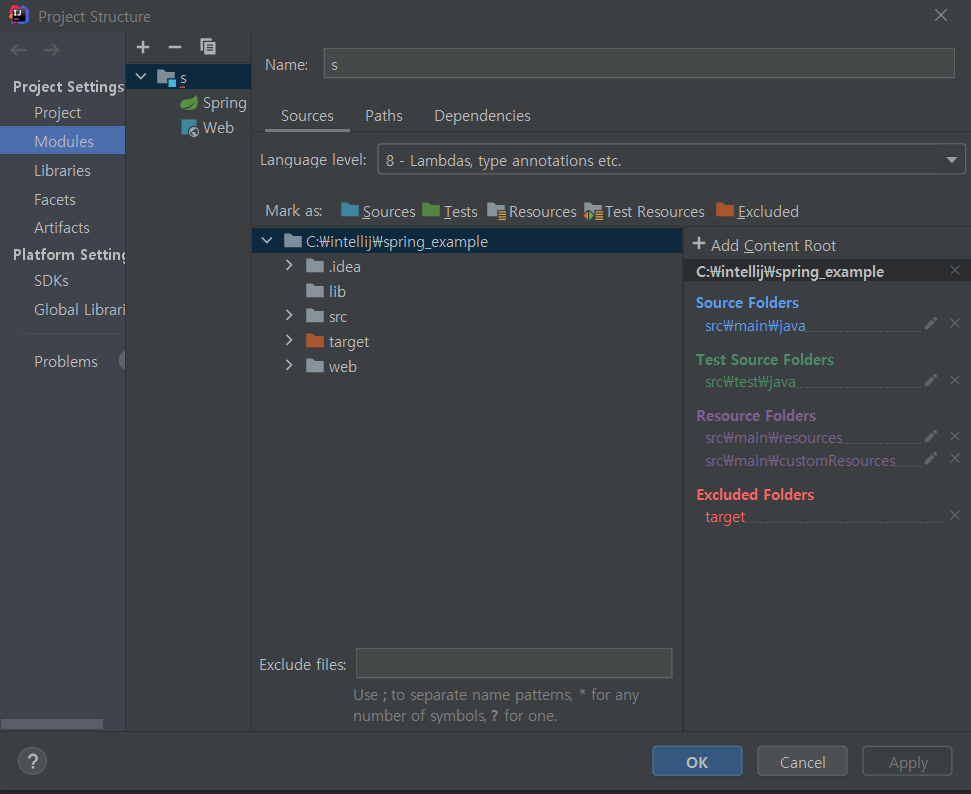Select the Tests mark icon

(431, 211)
